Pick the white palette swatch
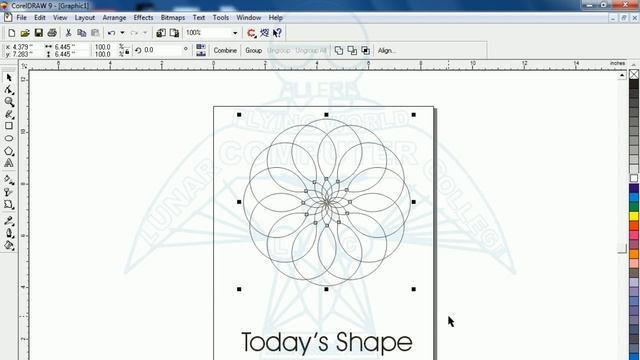This screenshot has width=640, height=360. pos(634,178)
